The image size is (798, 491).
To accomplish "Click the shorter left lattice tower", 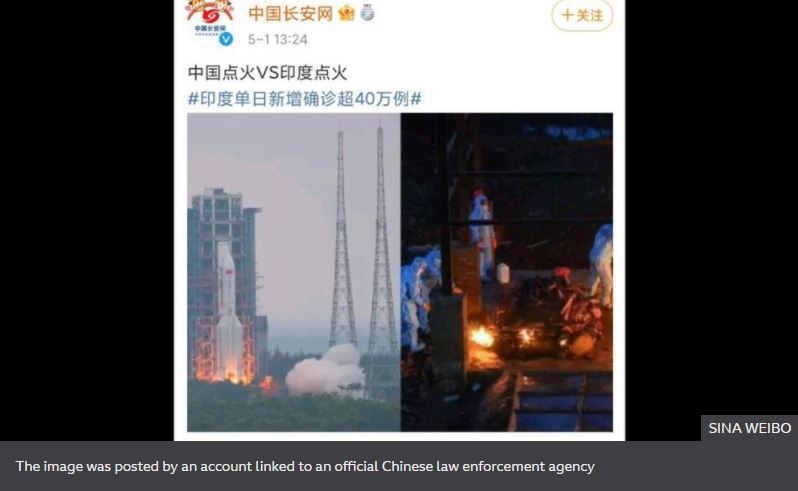I will coord(342,239).
